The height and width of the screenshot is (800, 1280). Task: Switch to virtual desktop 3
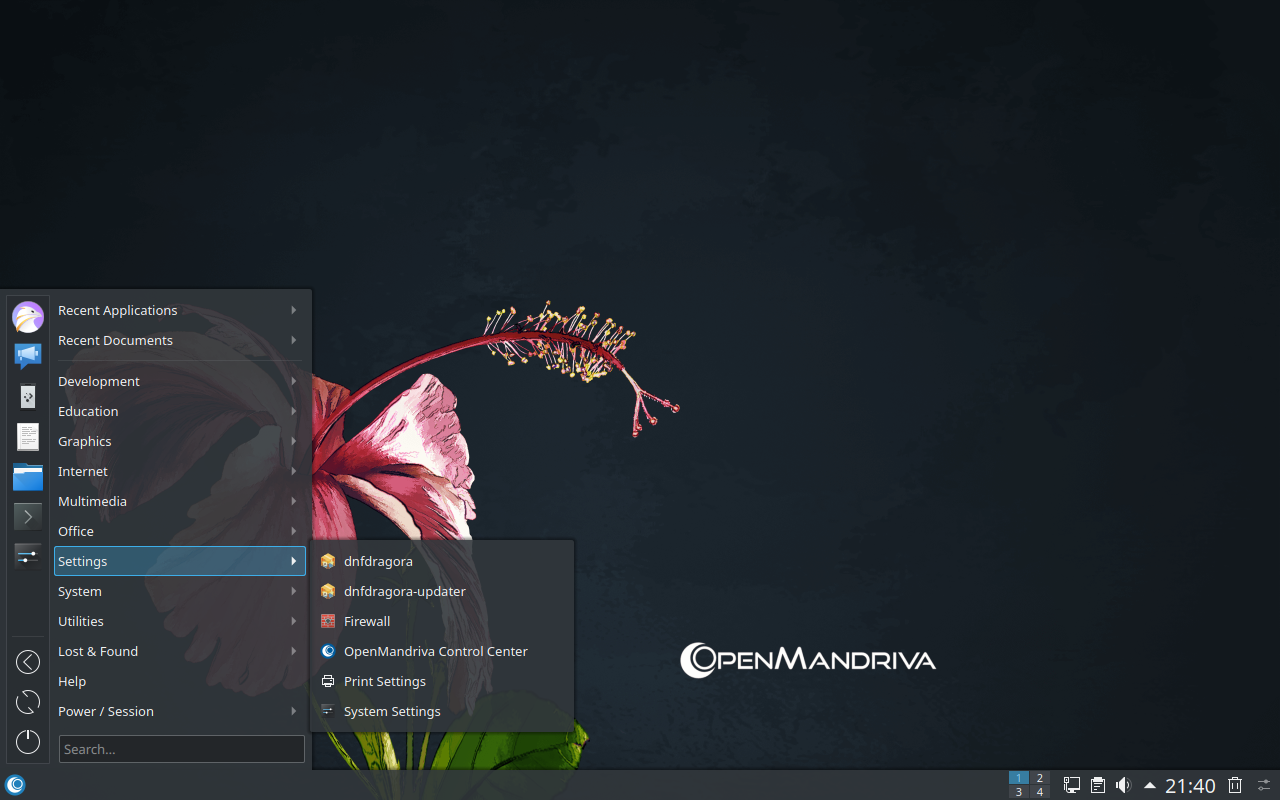click(x=1018, y=792)
